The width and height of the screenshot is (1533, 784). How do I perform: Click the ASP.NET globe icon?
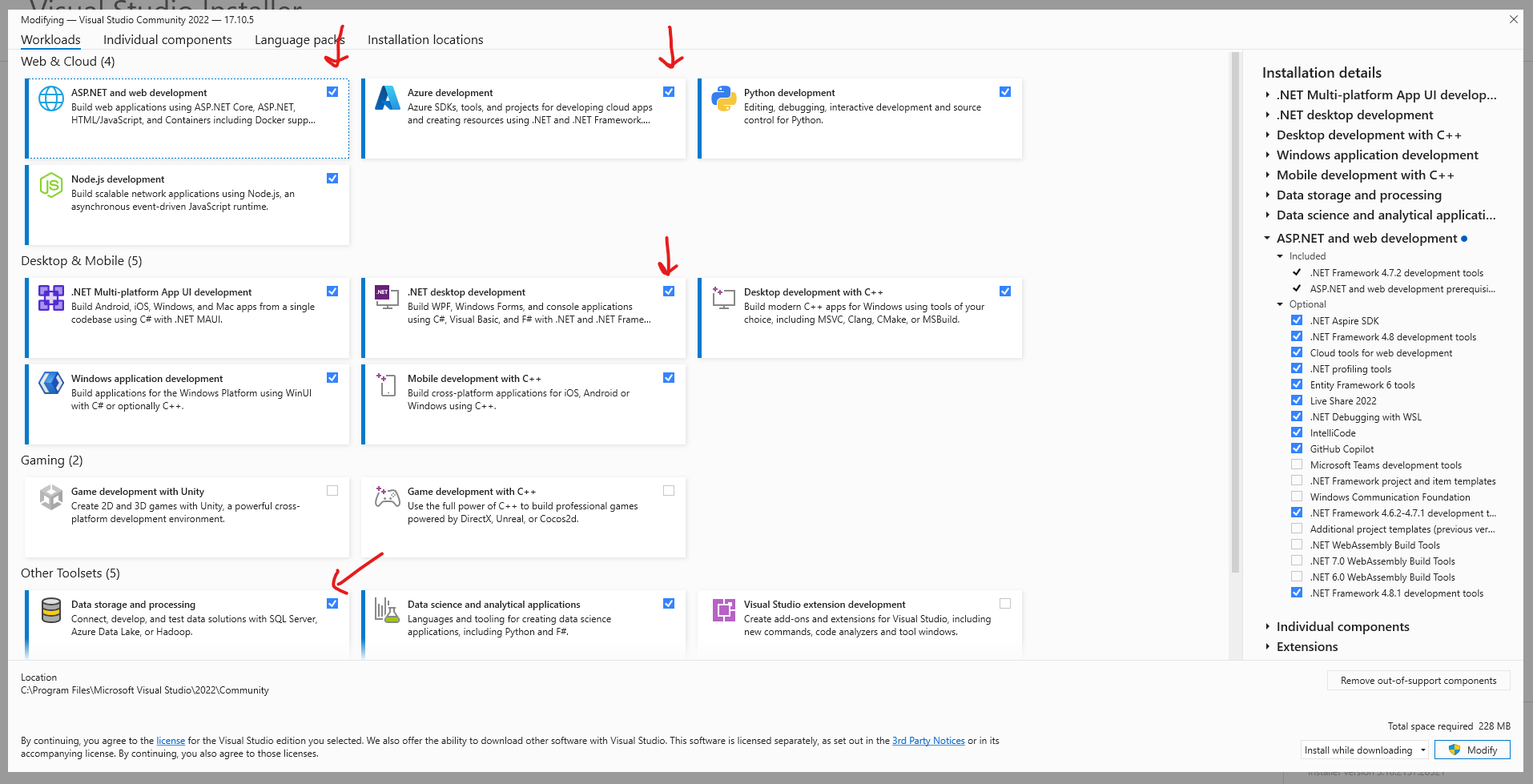coord(51,99)
